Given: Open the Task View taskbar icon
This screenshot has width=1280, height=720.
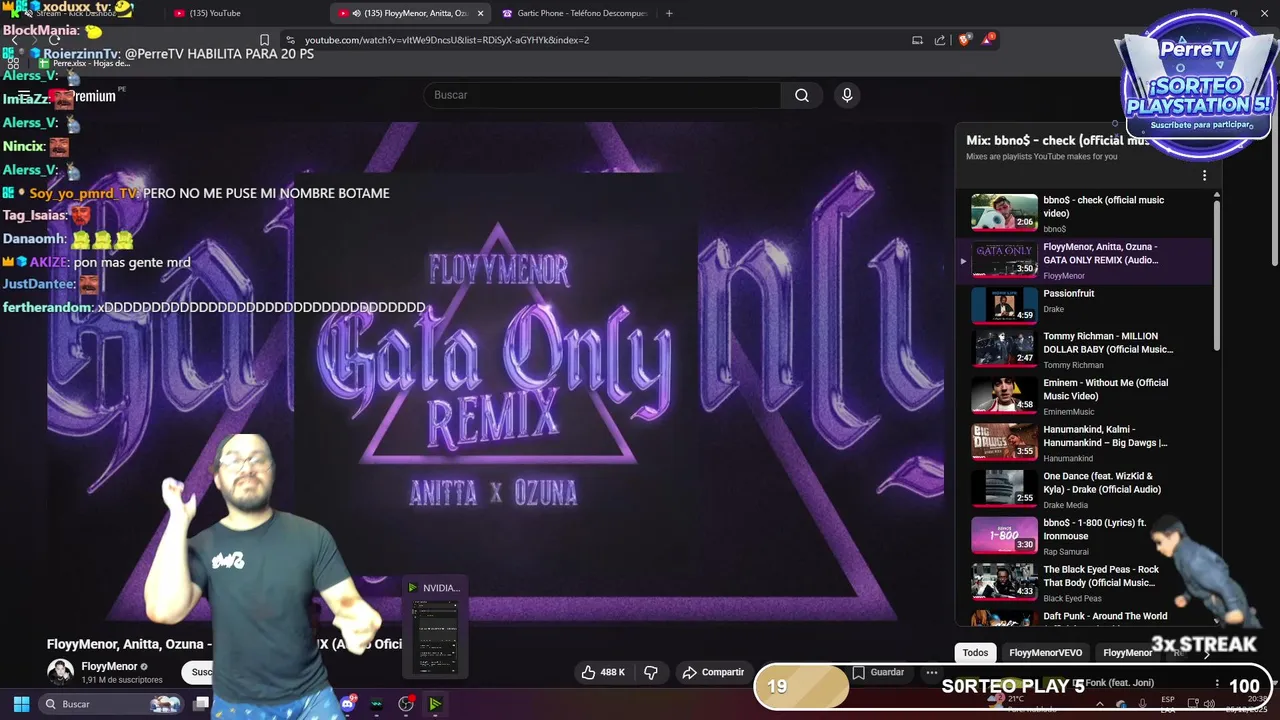Looking at the screenshot, I should click(201, 704).
